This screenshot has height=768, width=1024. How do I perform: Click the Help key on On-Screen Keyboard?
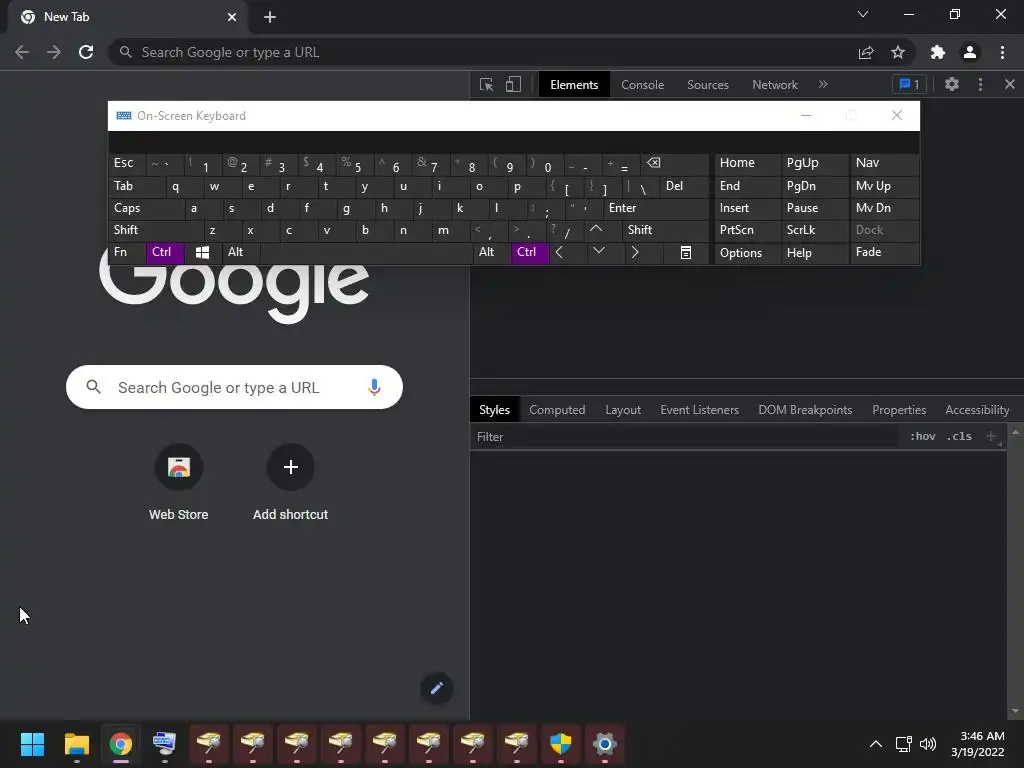tap(815, 252)
